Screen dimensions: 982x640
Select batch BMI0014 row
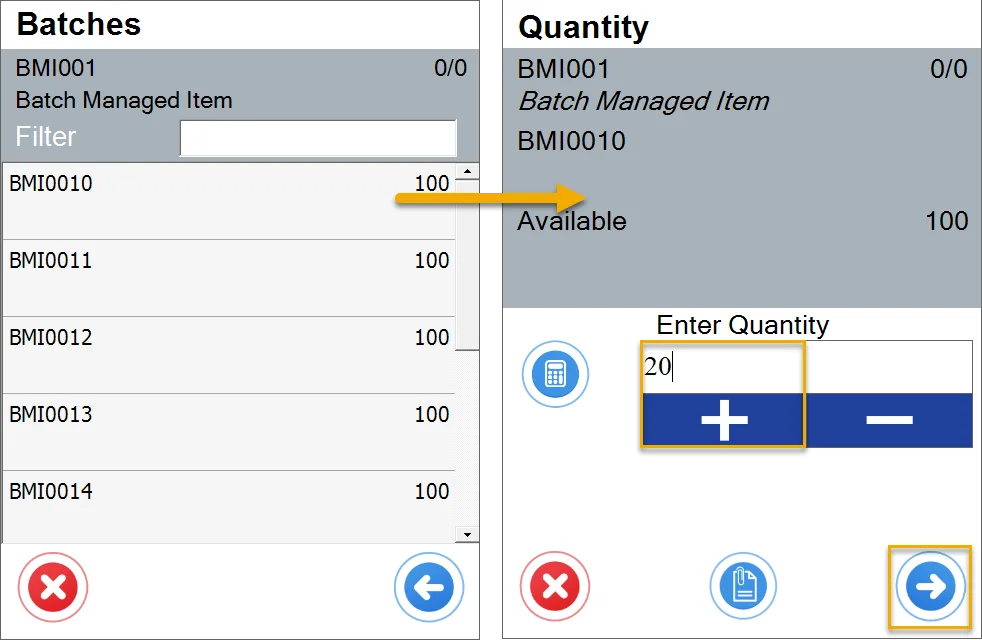229,507
